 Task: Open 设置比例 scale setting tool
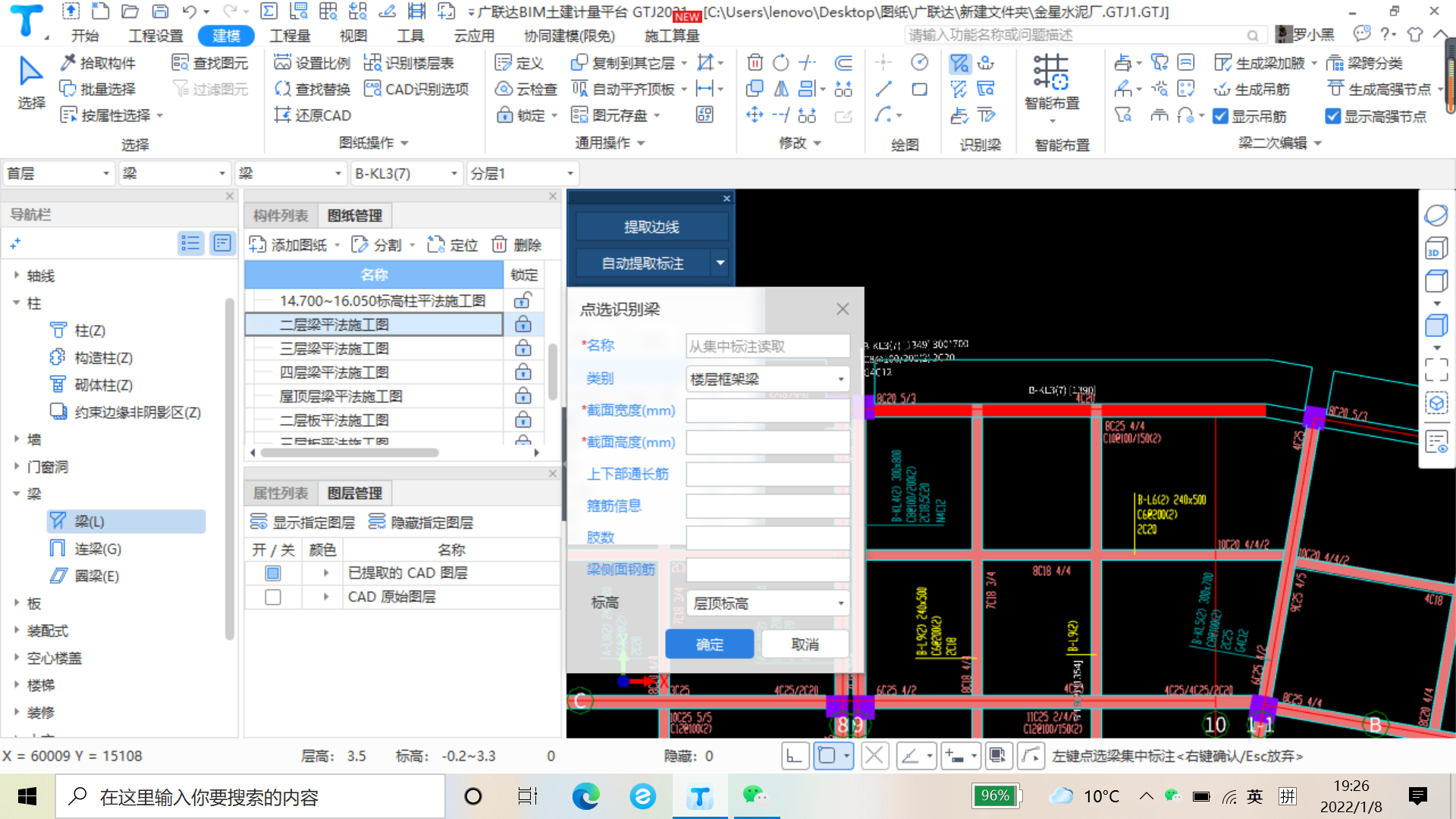click(312, 63)
